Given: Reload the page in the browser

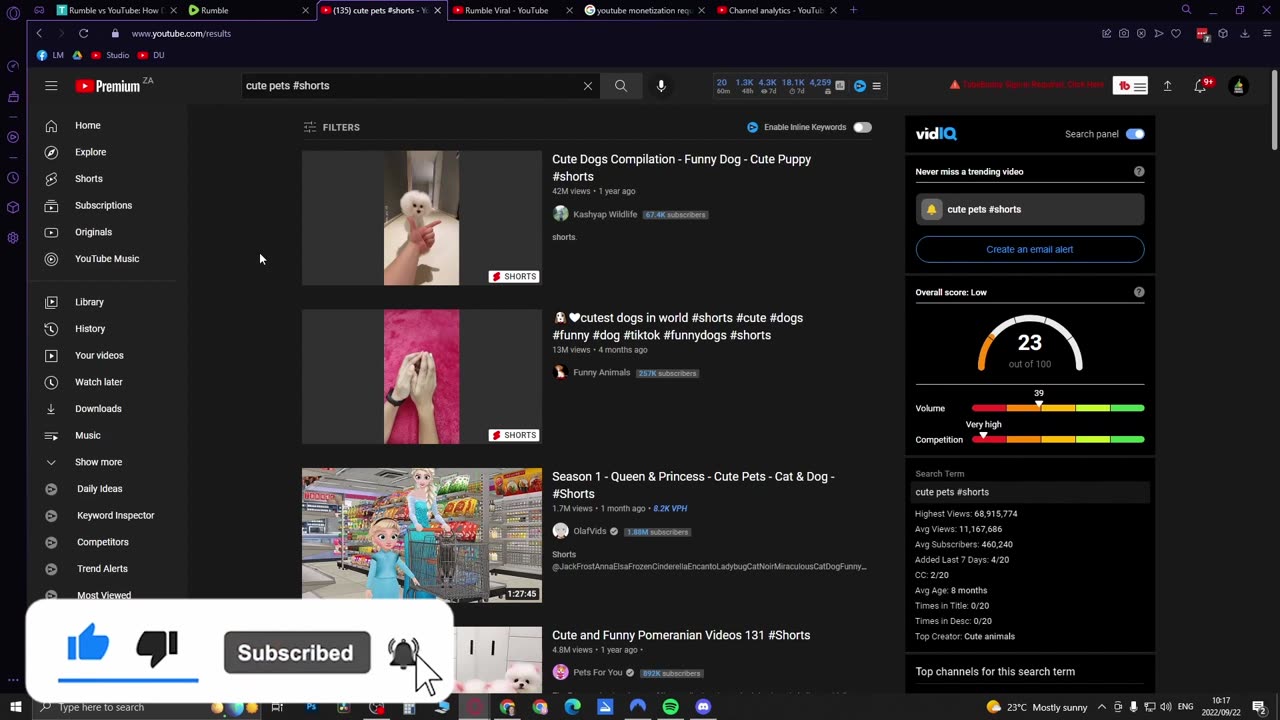Looking at the screenshot, I should coord(83,33).
